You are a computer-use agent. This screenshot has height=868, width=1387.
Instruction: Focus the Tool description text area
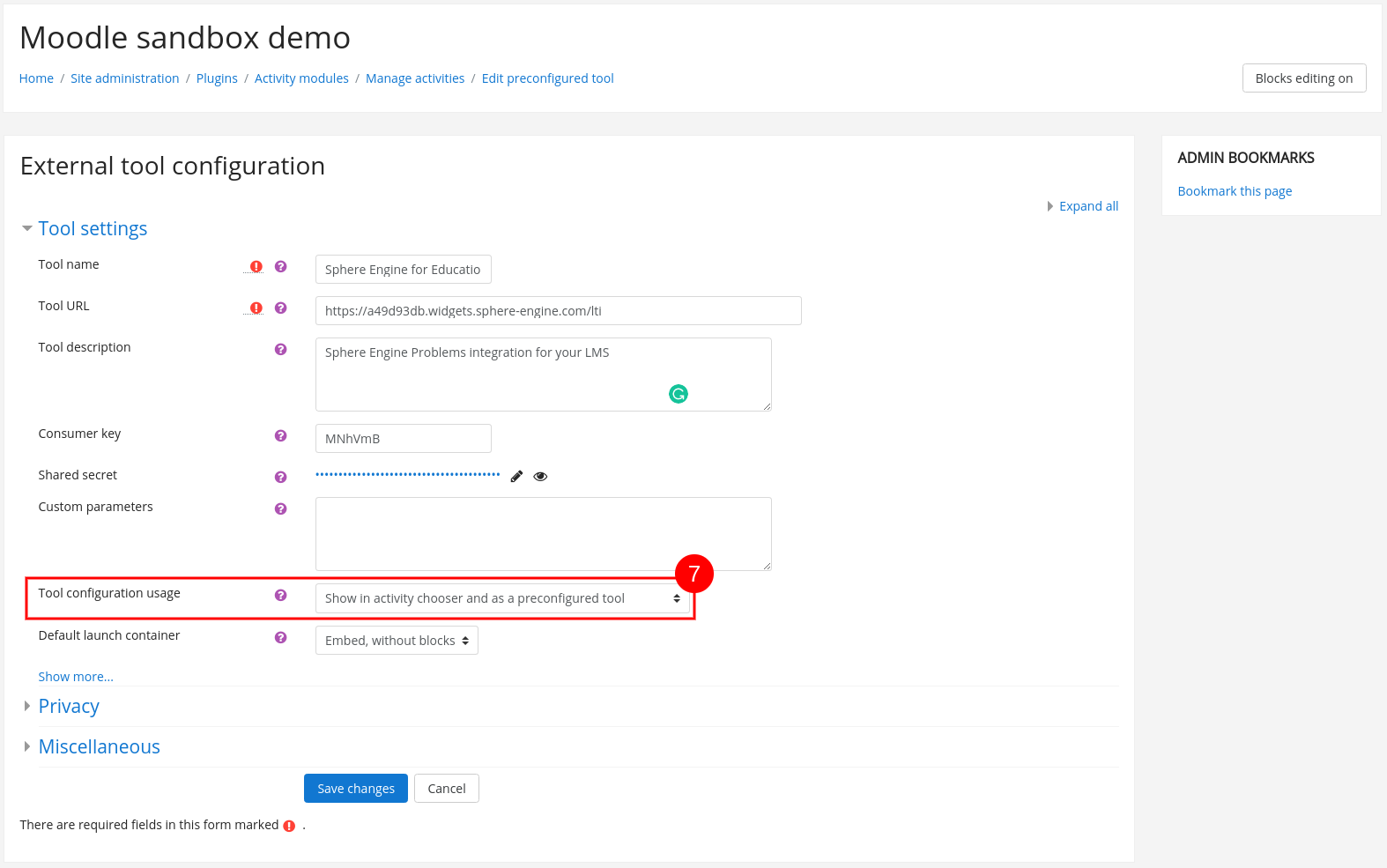(544, 375)
